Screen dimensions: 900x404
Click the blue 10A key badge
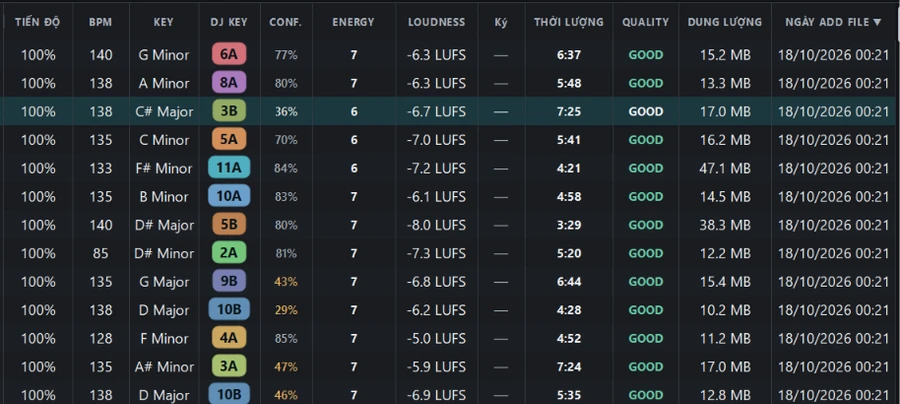[x=229, y=196]
